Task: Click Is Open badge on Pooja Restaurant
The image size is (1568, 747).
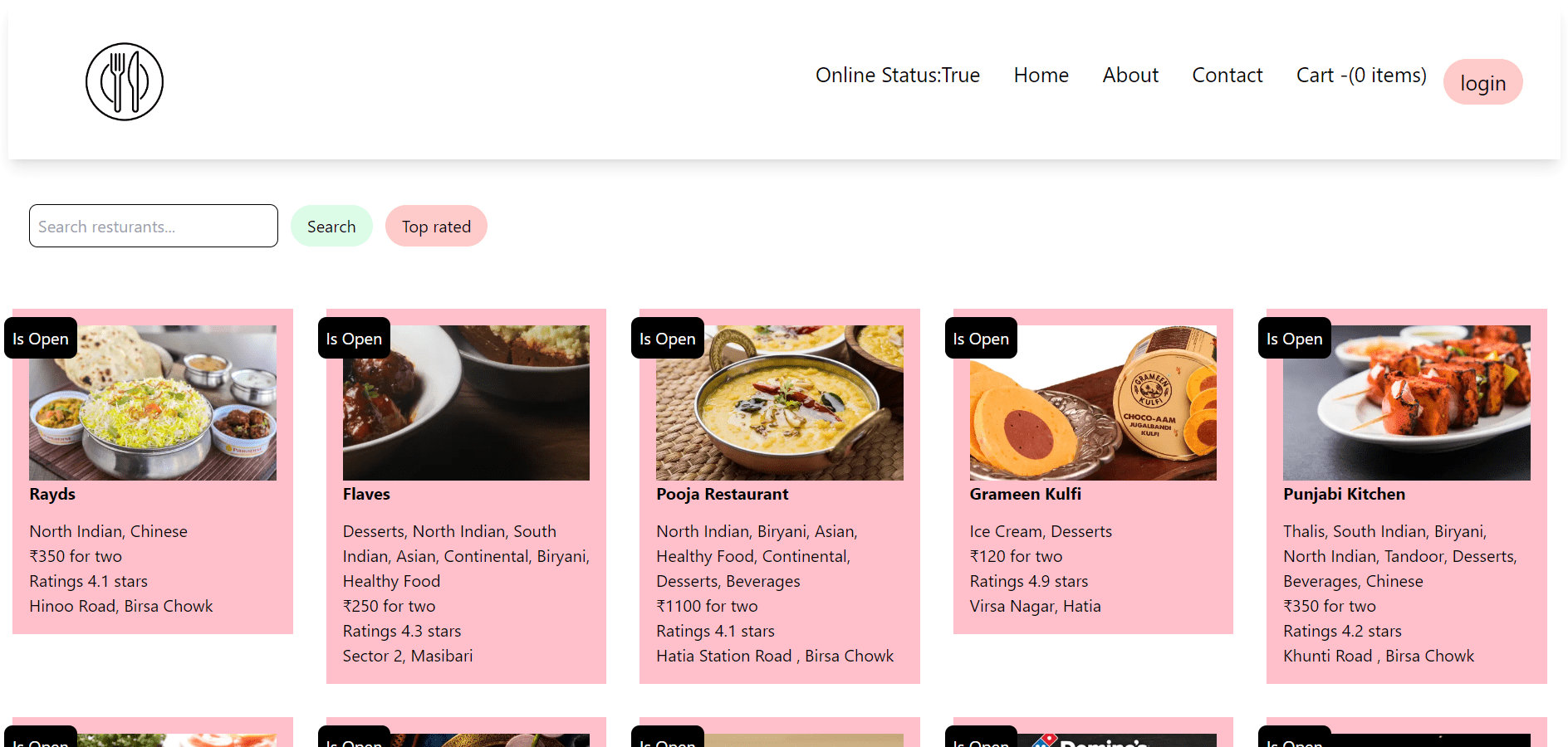Action: [x=667, y=339]
